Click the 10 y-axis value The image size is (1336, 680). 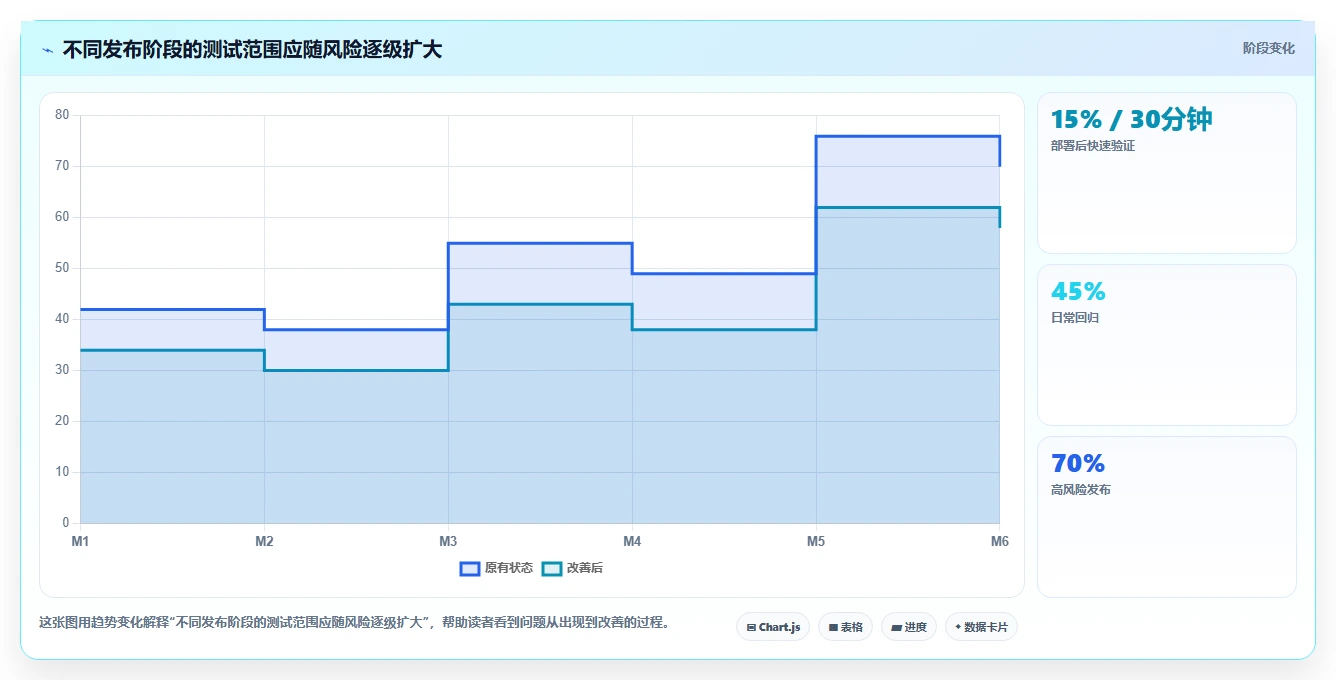pos(62,472)
